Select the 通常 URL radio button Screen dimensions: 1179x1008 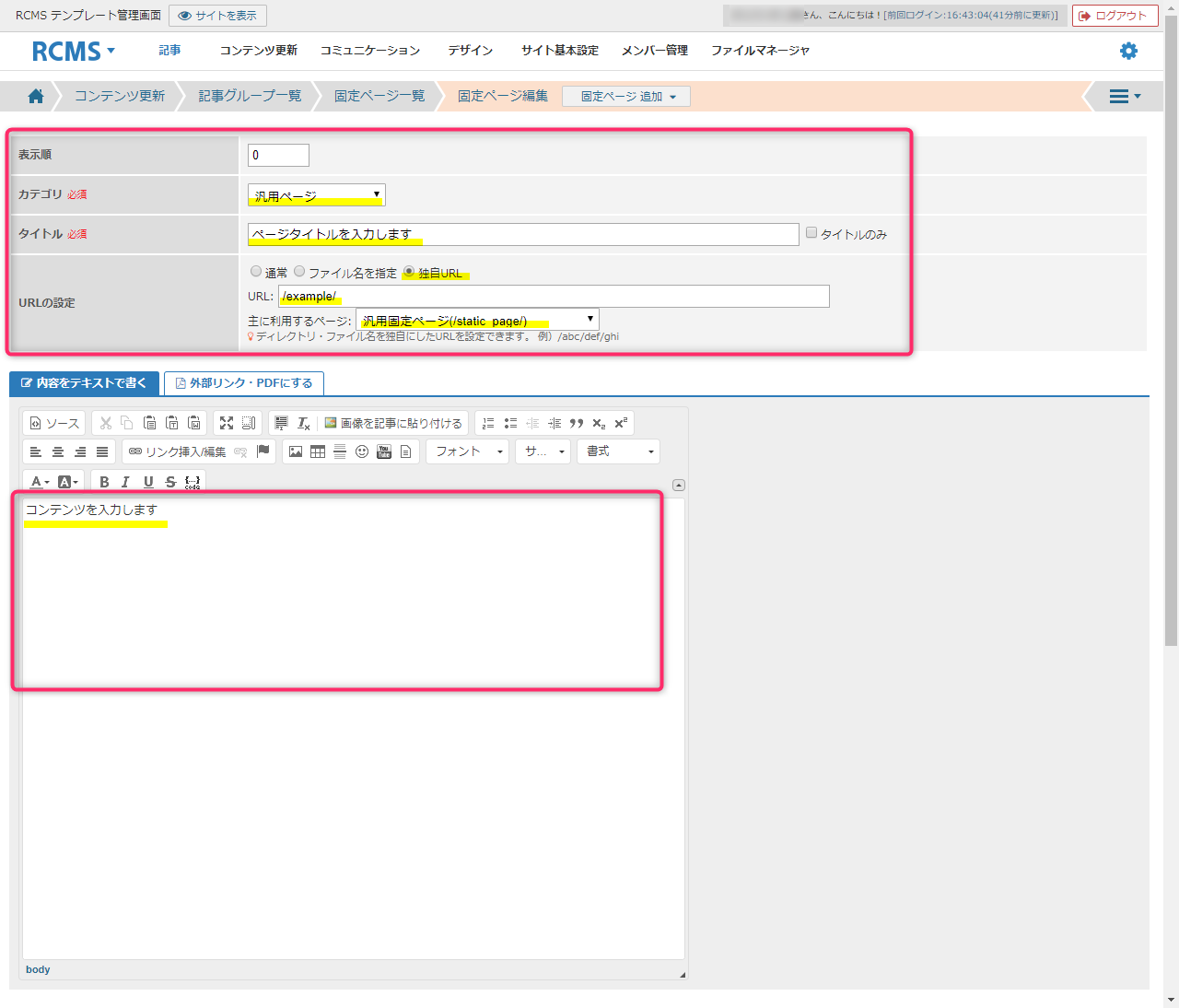pos(256,272)
